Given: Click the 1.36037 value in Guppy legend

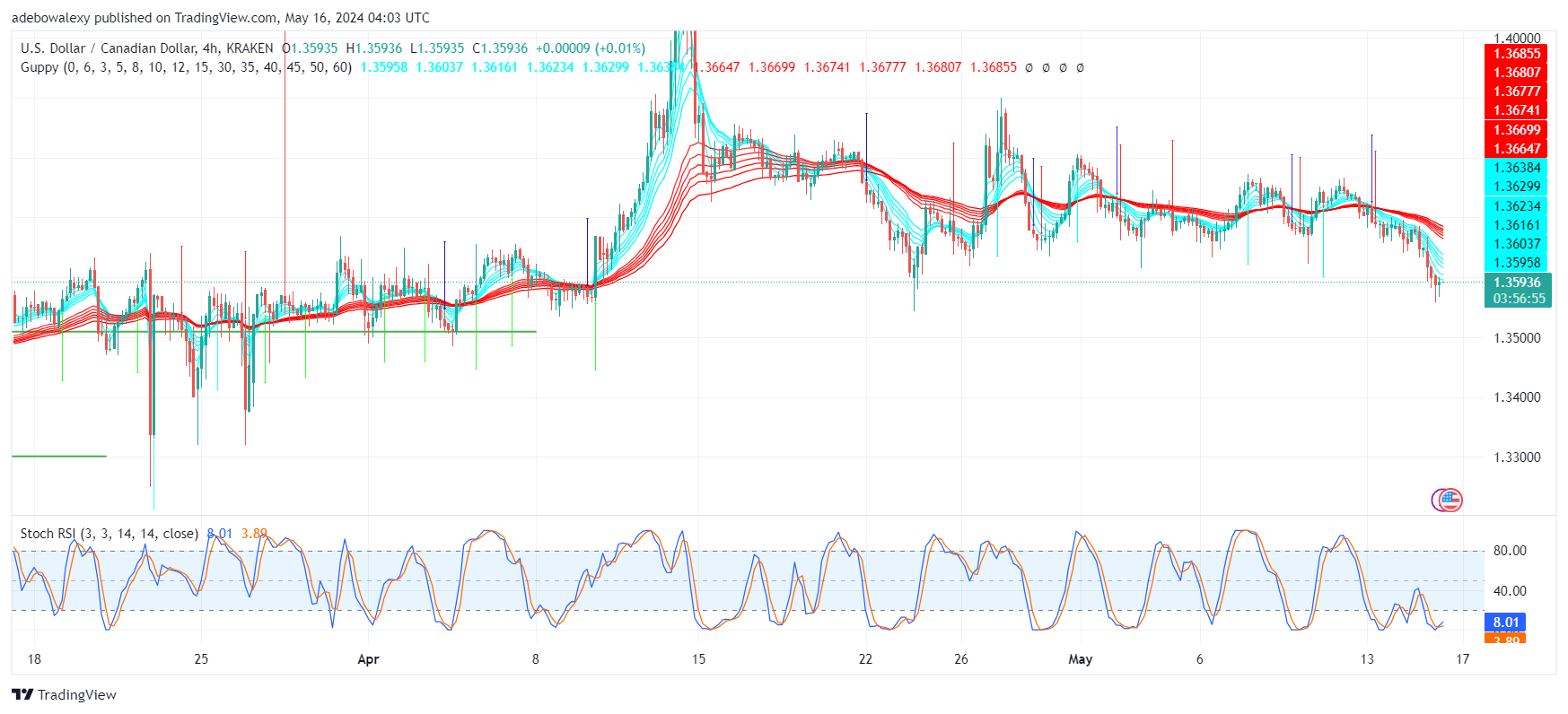Looking at the screenshot, I should [440, 67].
